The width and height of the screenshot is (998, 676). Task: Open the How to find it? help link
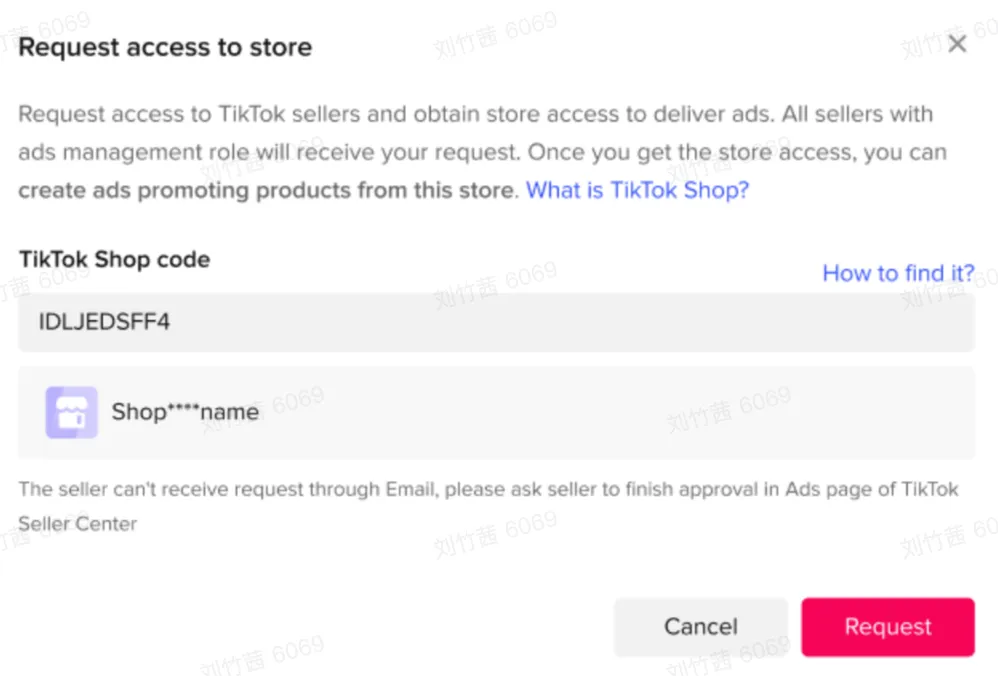(x=898, y=273)
